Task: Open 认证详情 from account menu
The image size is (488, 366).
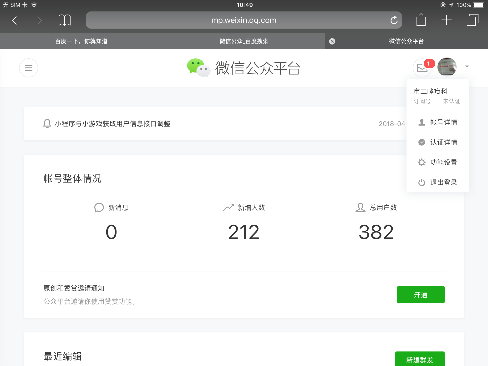Action: click(437, 142)
